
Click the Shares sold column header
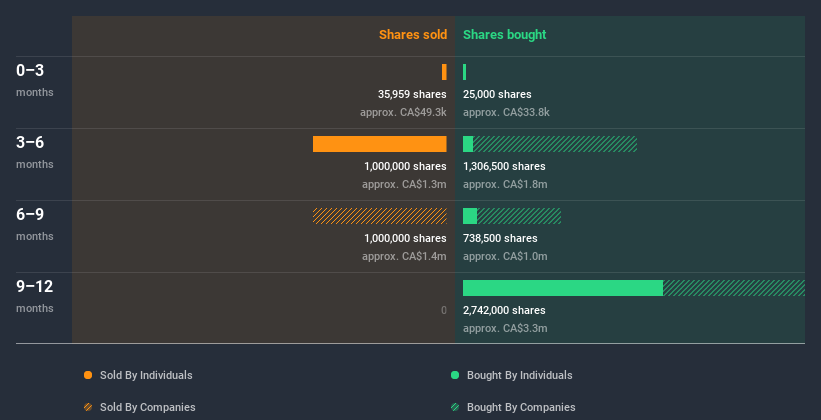[413, 35]
